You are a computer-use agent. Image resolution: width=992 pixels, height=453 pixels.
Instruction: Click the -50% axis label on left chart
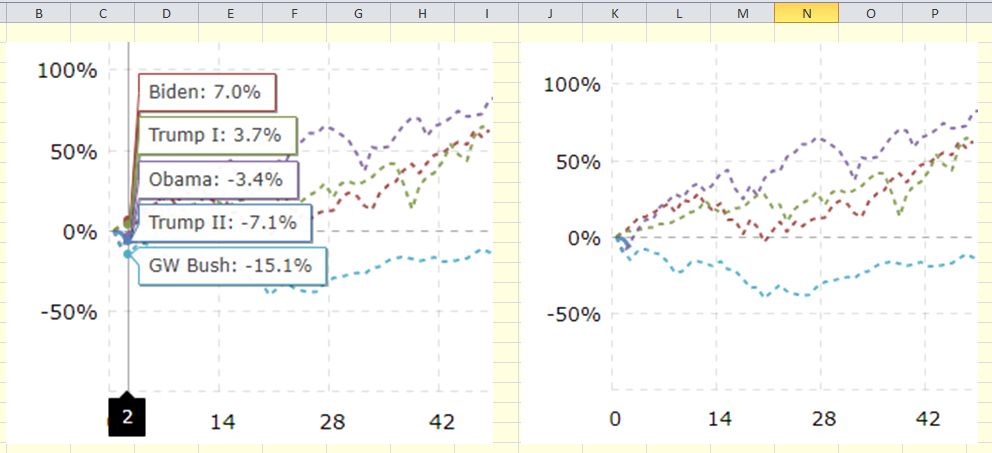68,313
